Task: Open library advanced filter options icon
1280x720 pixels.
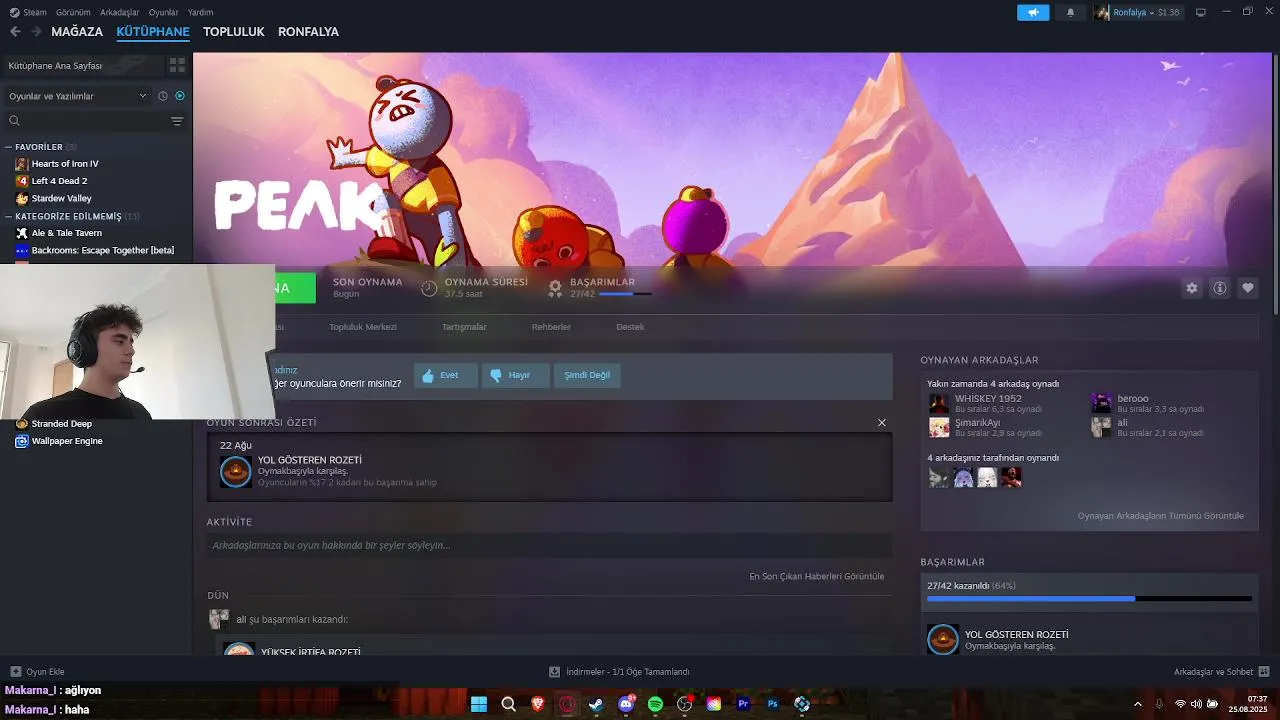Action: point(177,121)
